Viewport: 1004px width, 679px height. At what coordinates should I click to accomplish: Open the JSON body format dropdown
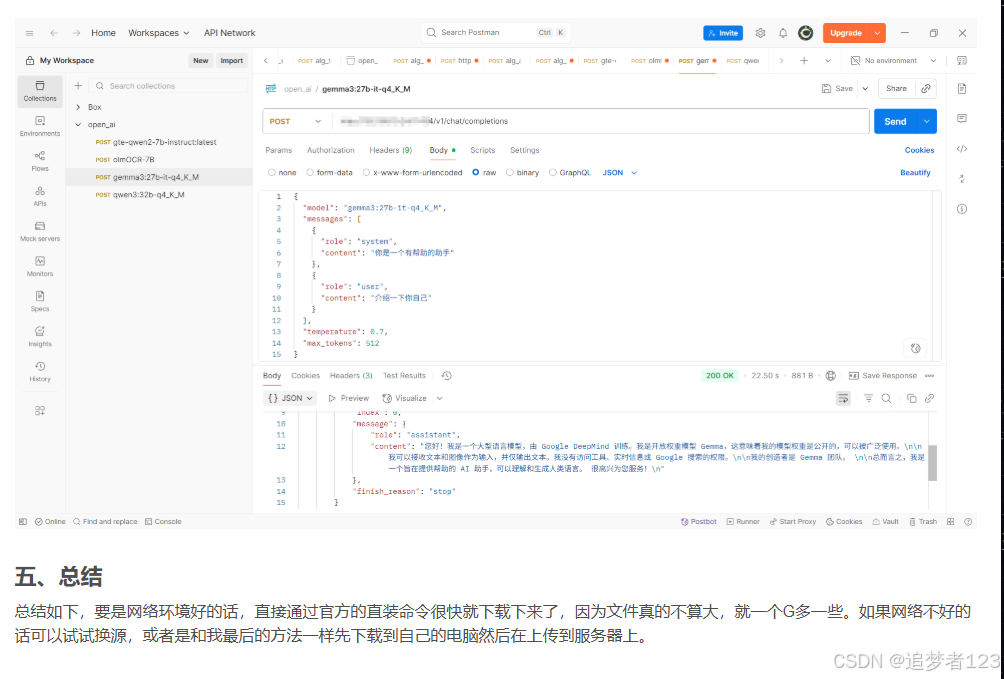coord(620,172)
